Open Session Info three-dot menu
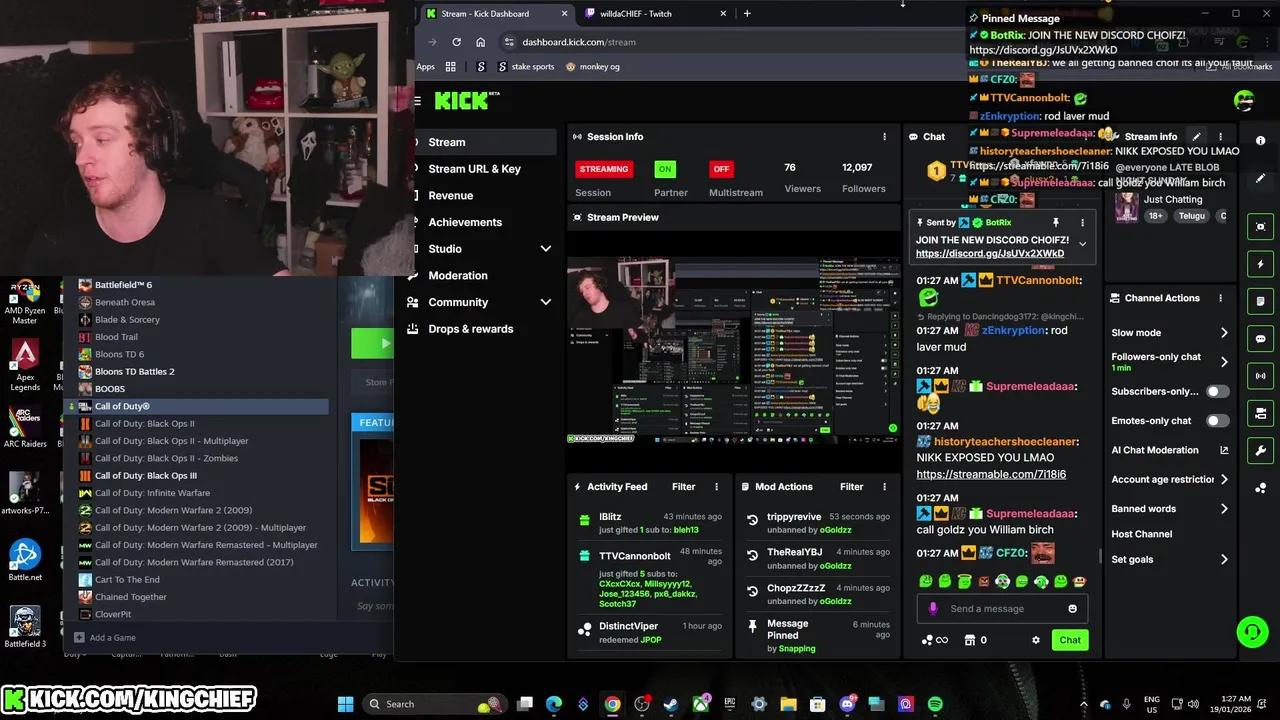The width and height of the screenshot is (1280, 720). click(x=884, y=137)
